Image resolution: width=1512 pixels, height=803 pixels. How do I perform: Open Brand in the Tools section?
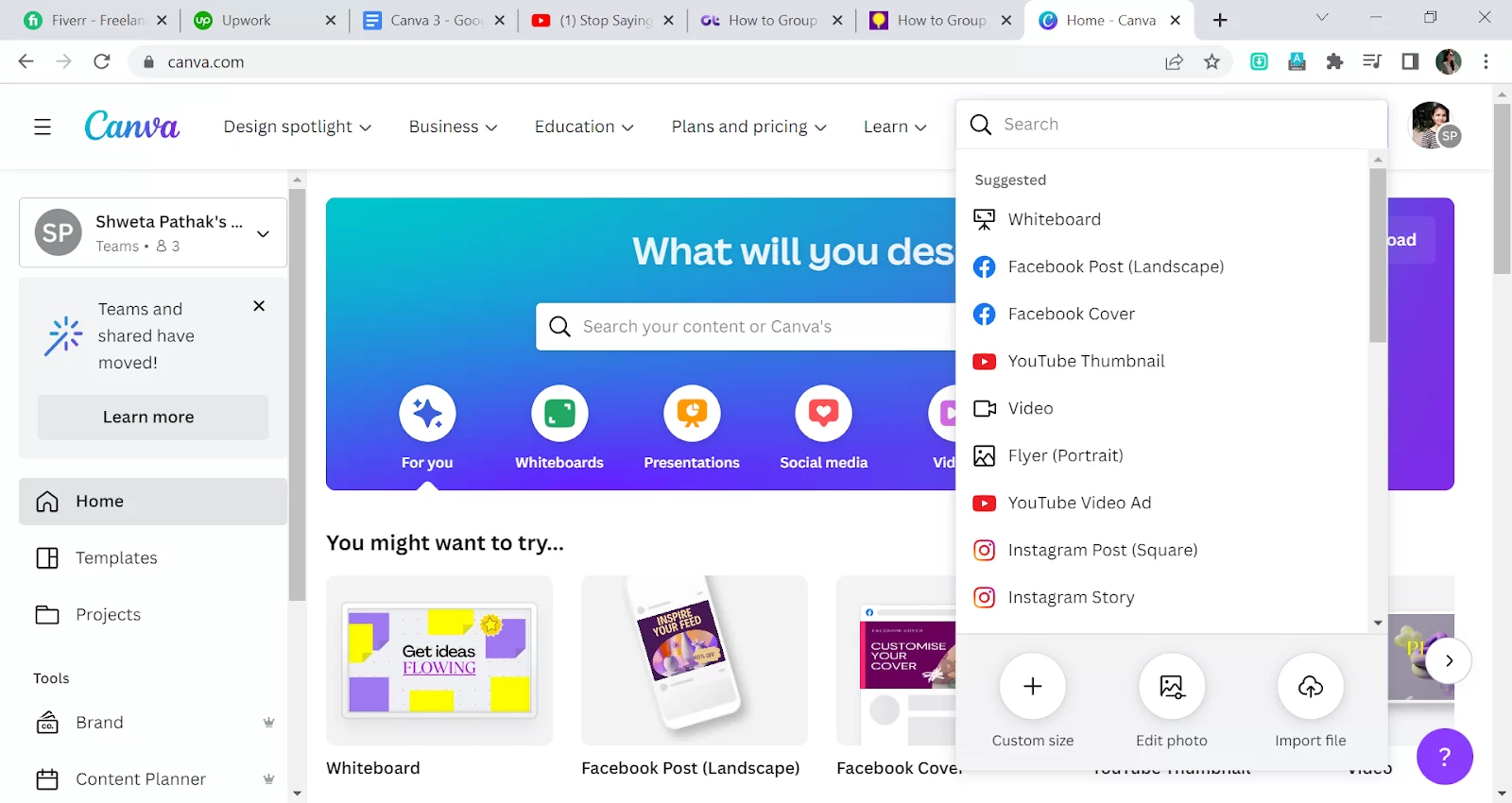[x=153, y=723]
